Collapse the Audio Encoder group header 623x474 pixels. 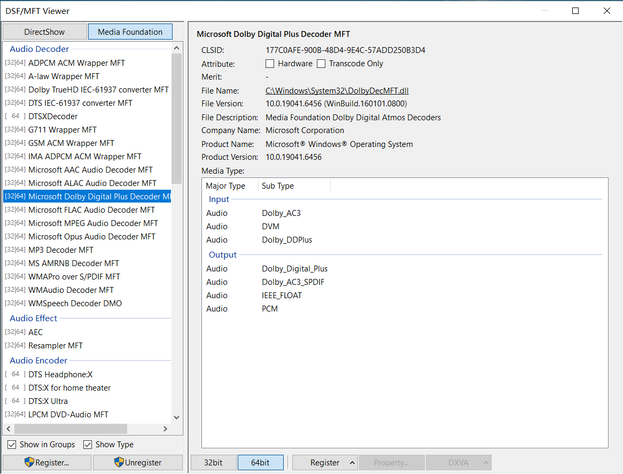click(x=39, y=360)
